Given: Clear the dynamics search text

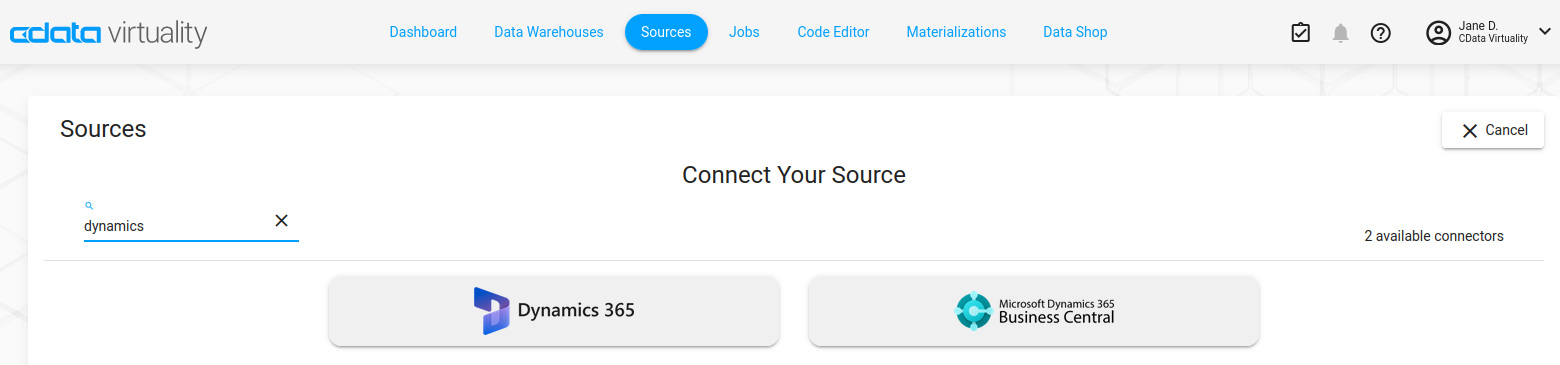Looking at the screenshot, I should (x=281, y=221).
